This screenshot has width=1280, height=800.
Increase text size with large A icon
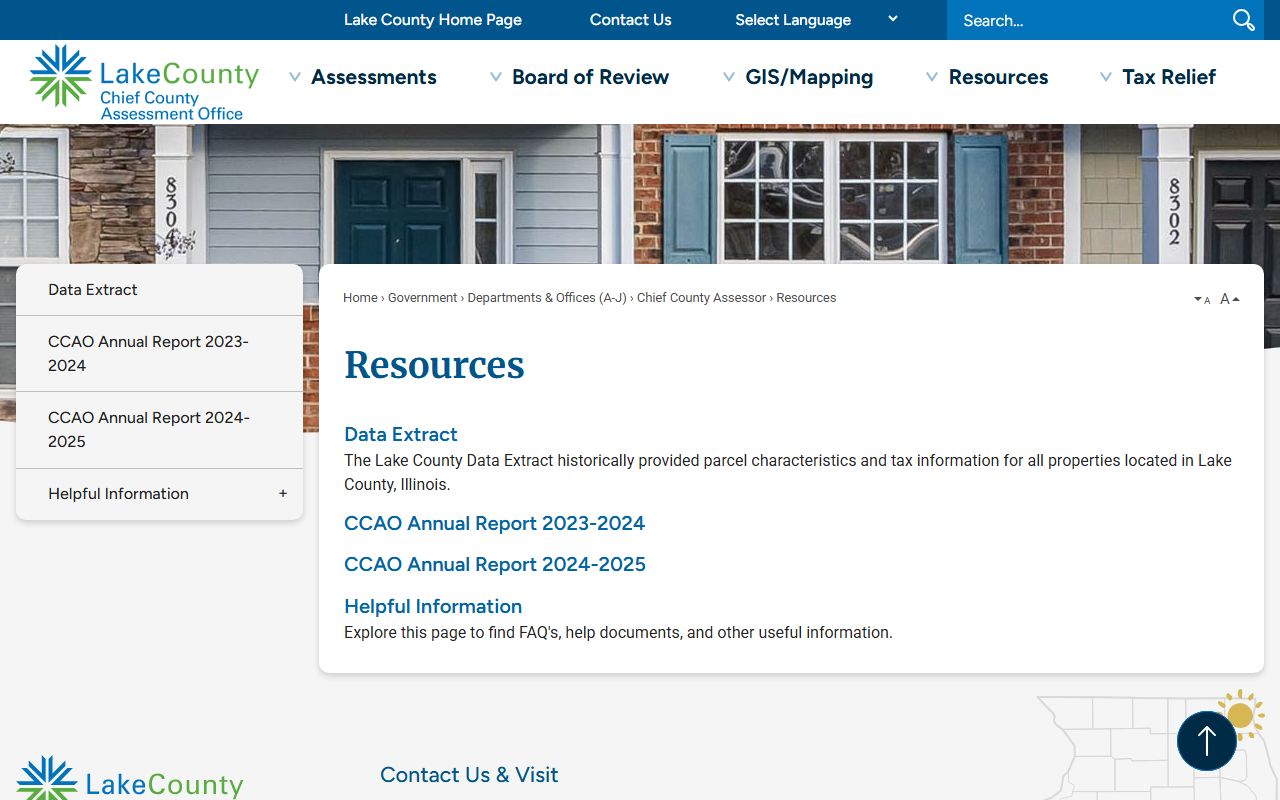pyautogui.click(x=1230, y=299)
